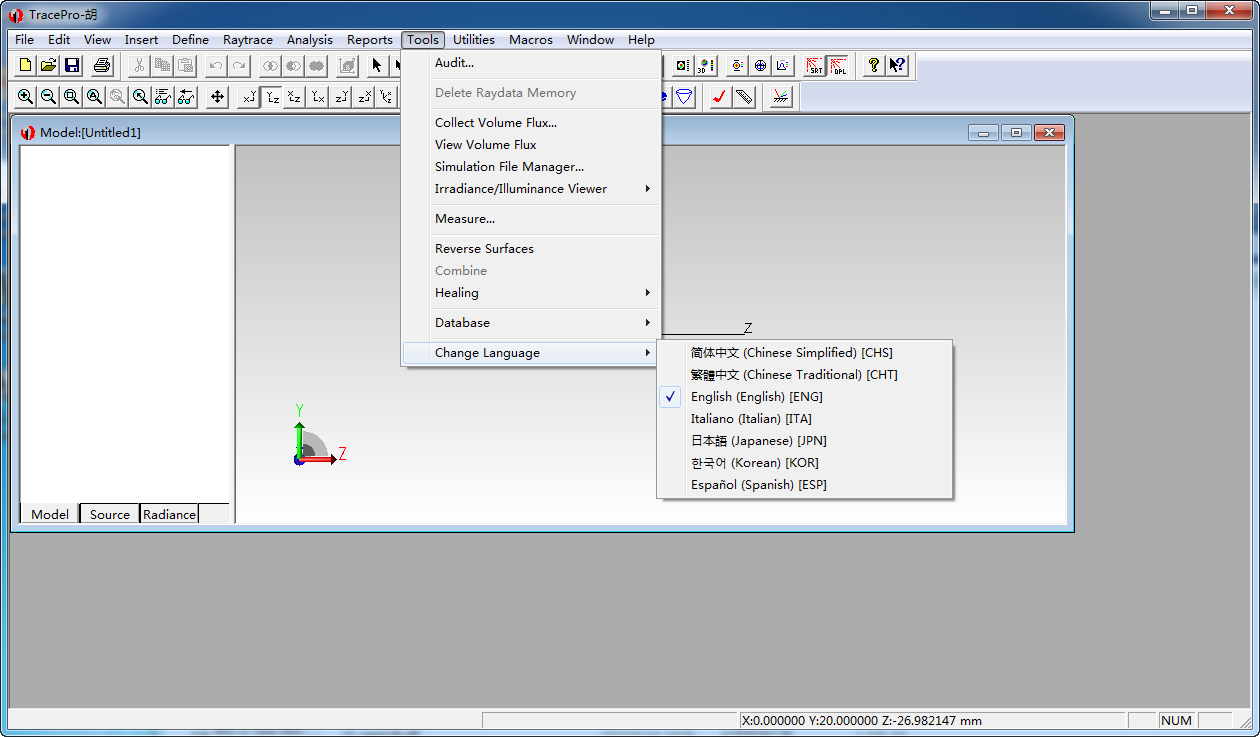The width and height of the screenshot is (1260, 737).
Task: Click the ray reflection on surface icon
Action: [781, 97]
